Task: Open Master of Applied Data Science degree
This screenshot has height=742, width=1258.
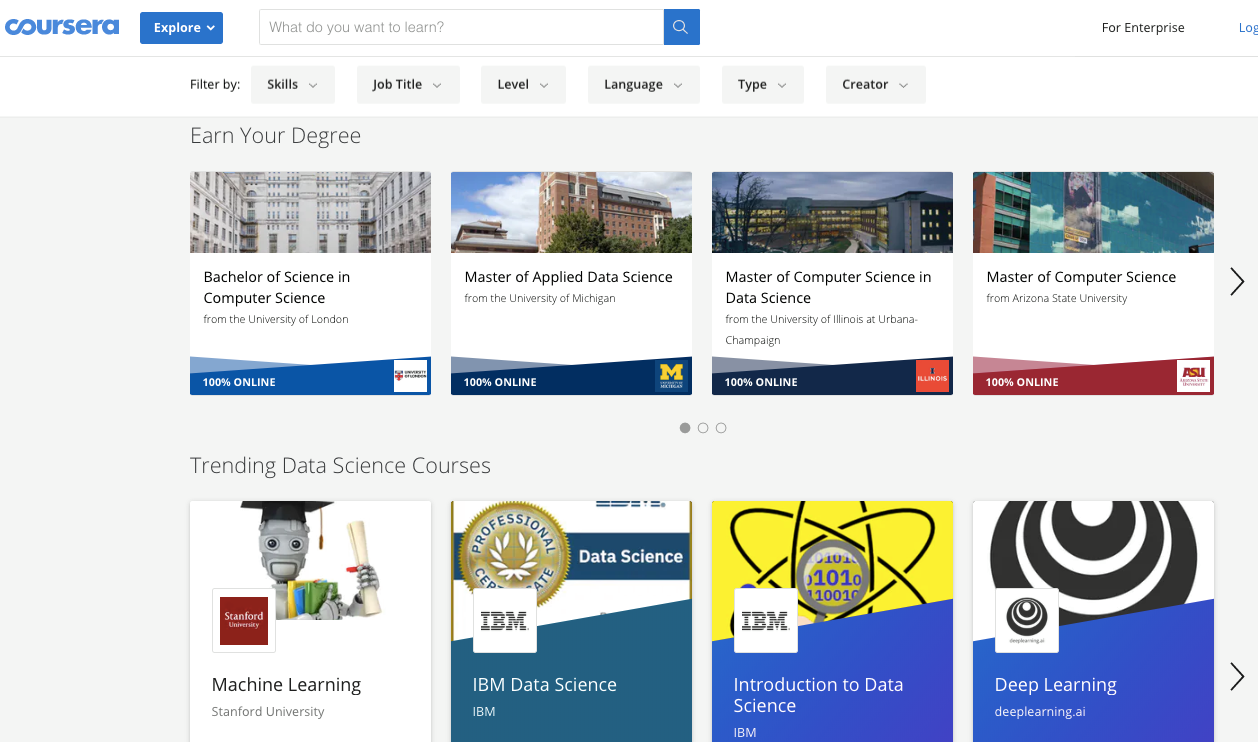Action: [568, 277]
